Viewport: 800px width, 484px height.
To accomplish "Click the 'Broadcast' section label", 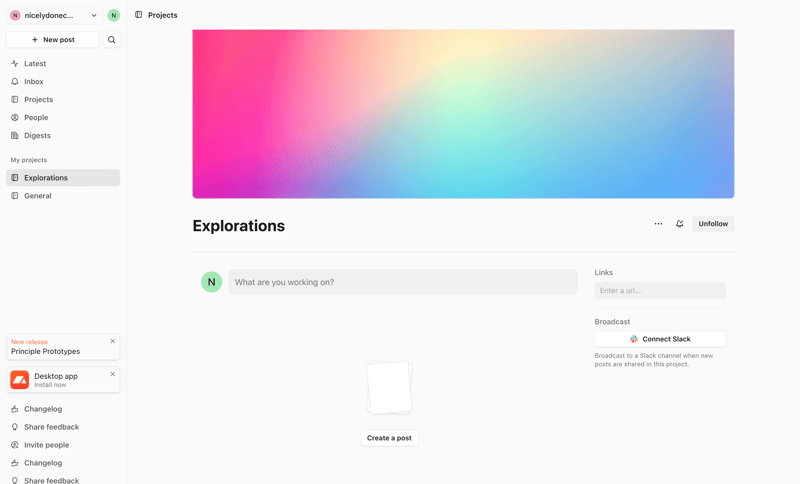I will point(612,322).
